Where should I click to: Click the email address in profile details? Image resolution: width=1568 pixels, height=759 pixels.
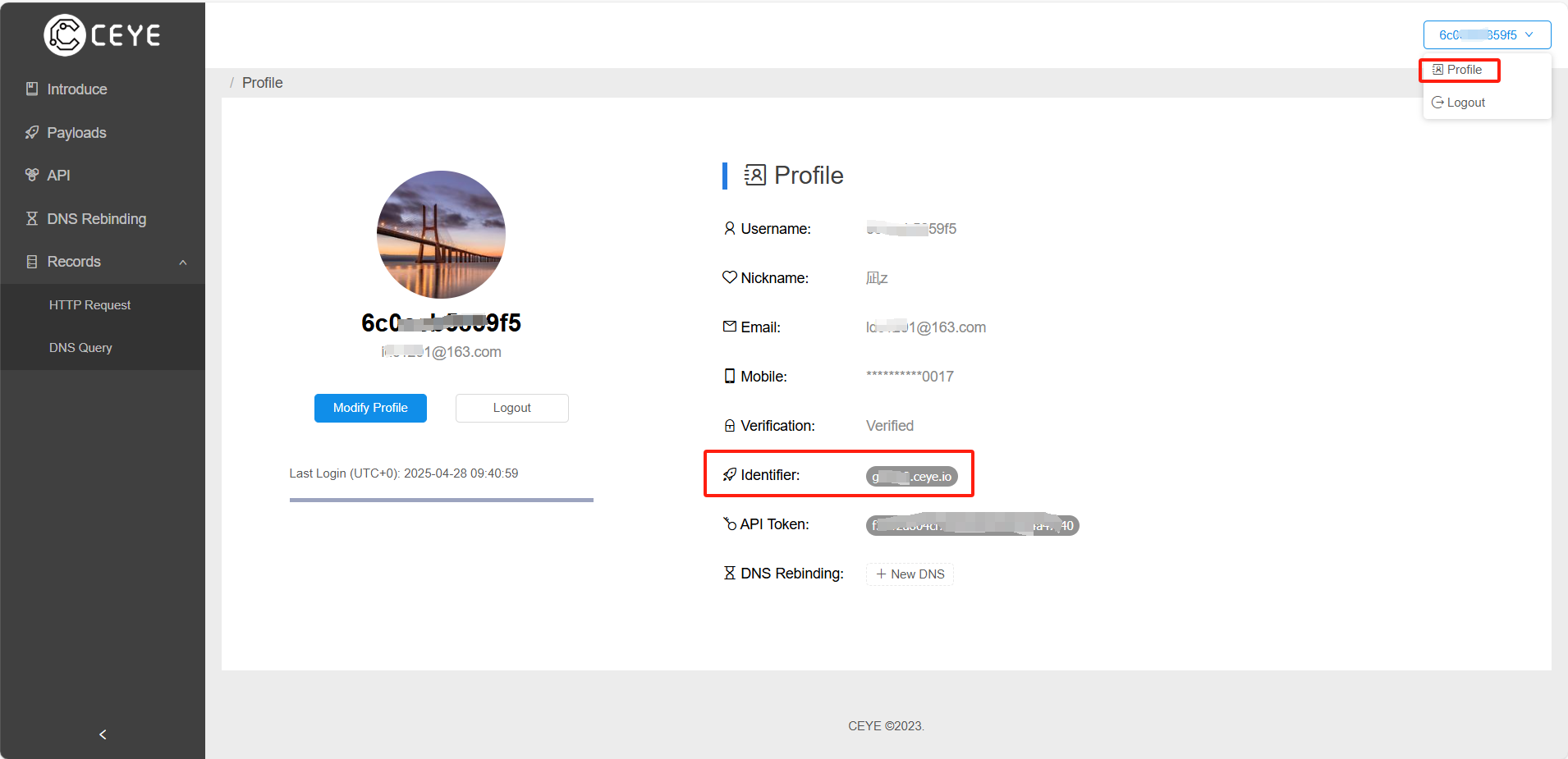(926, 327)
